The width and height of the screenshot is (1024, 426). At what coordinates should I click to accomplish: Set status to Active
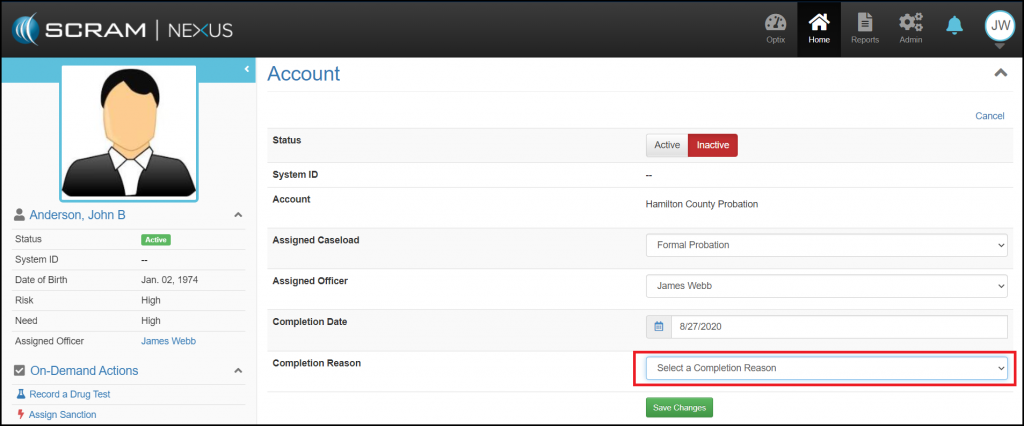click(667, 145)
